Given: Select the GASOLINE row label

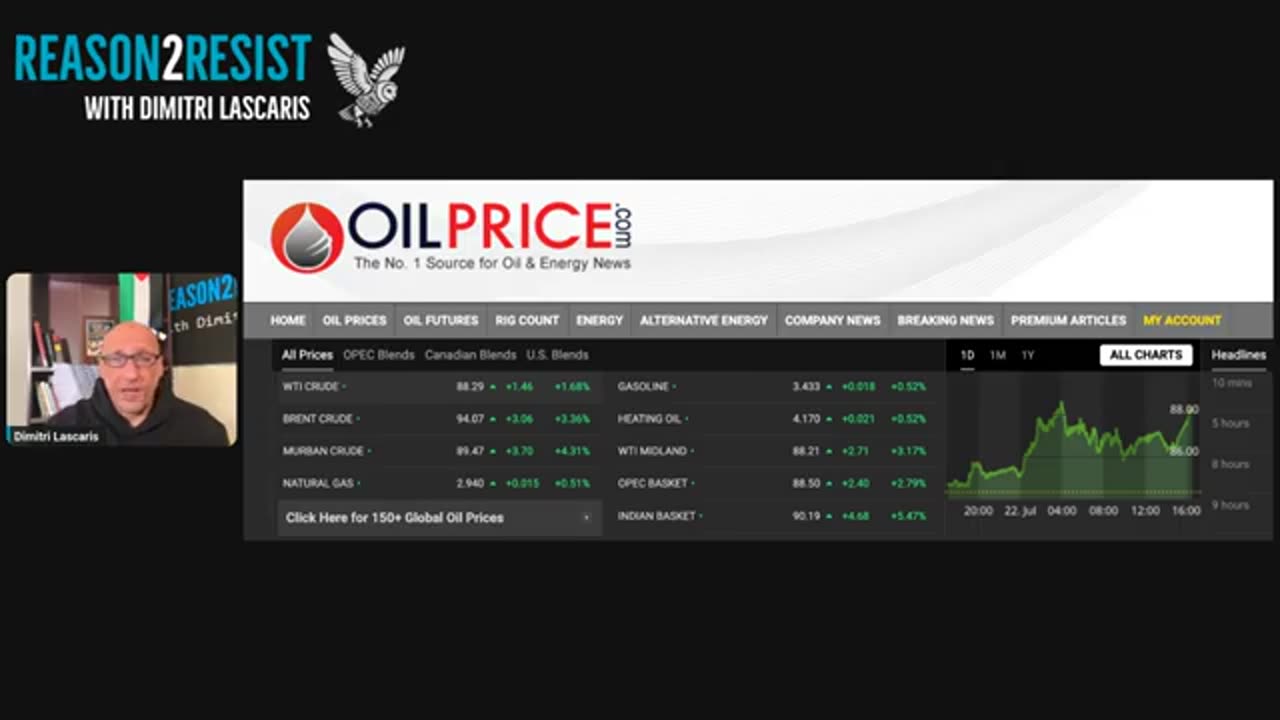Looking at the screenshot, I should pyautogui.click(x=643, y=386).
